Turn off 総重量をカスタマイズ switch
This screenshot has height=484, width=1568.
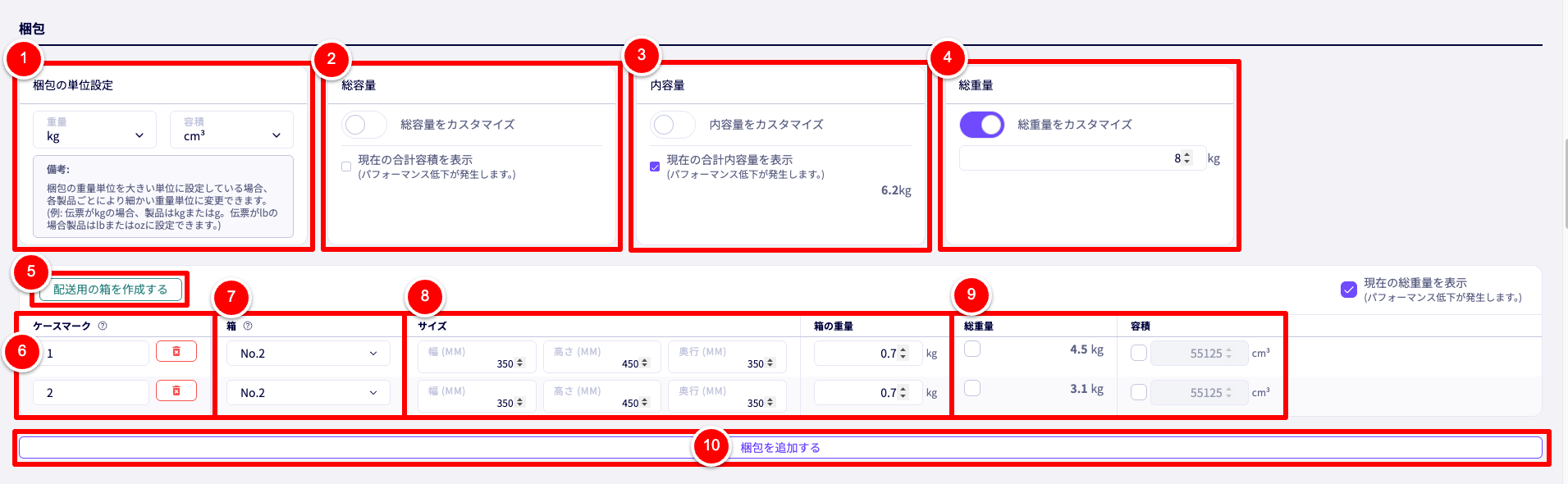[981, 125]
